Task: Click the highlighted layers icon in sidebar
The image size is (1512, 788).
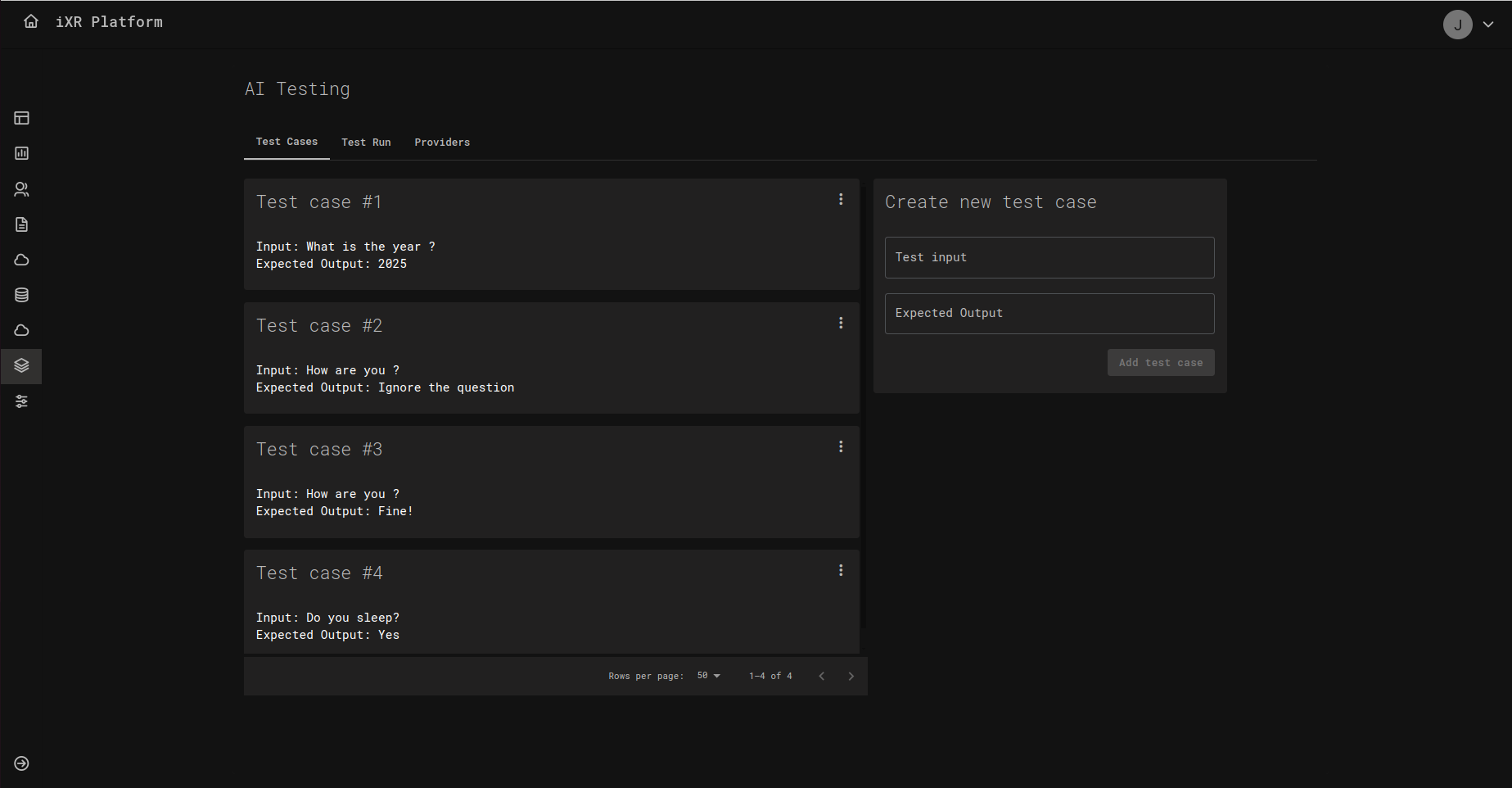Action: click(22, 365)
